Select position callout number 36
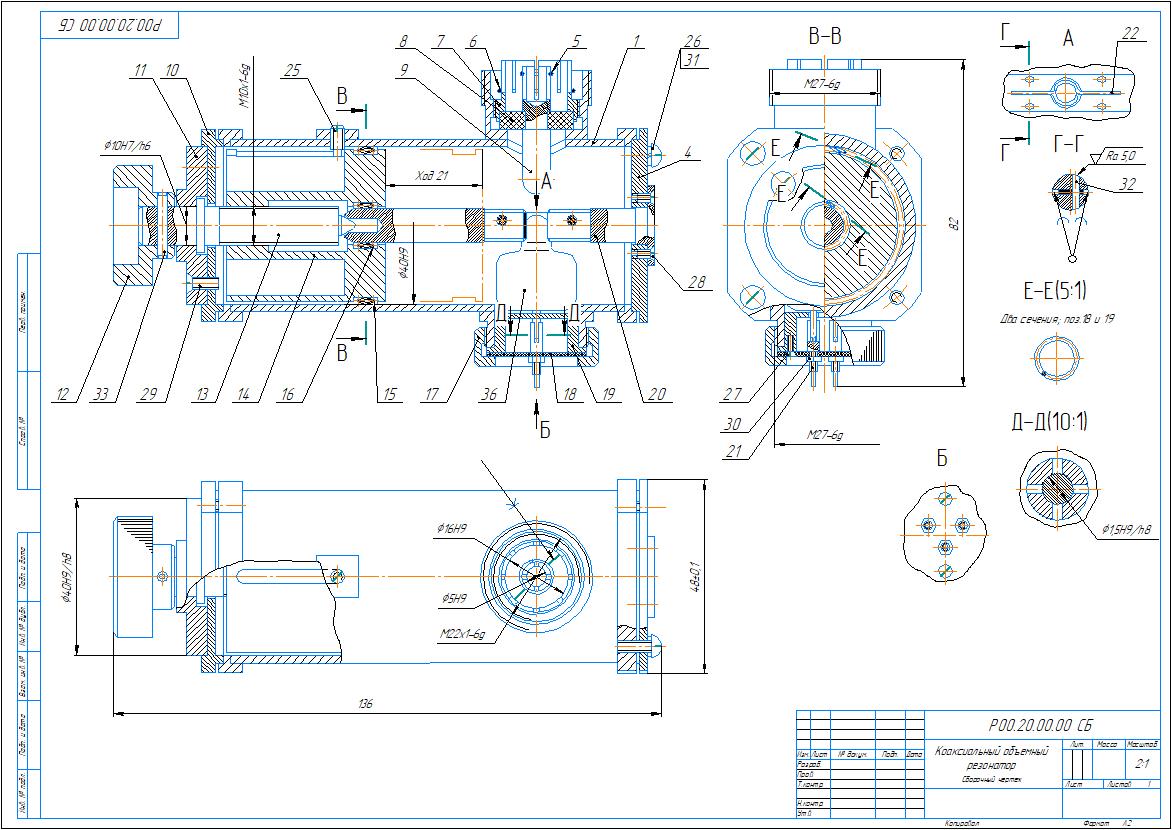This screenshot has width=1172, height=830. click(489, 393)
